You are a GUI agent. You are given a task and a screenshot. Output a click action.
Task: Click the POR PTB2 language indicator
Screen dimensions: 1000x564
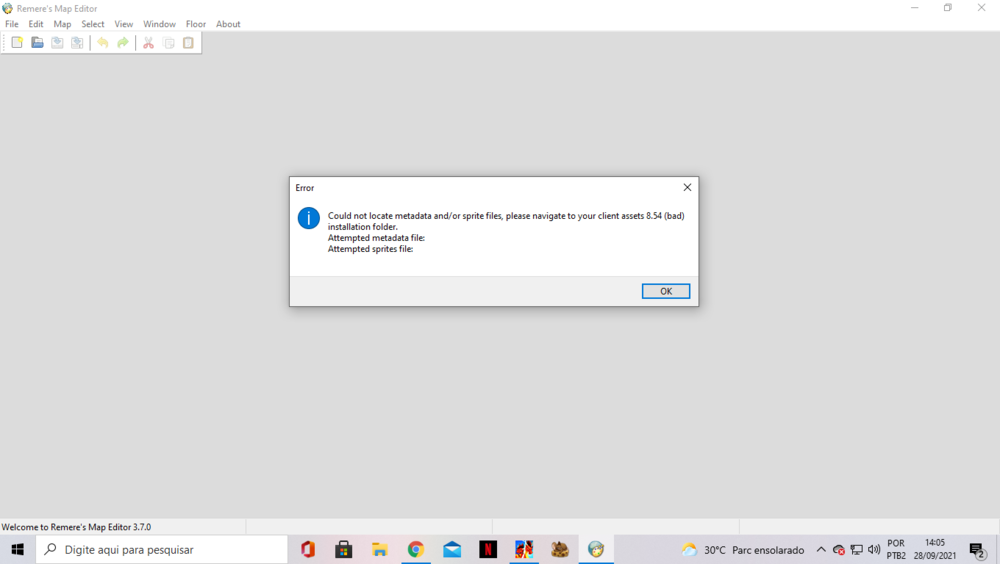pos(896,549)
